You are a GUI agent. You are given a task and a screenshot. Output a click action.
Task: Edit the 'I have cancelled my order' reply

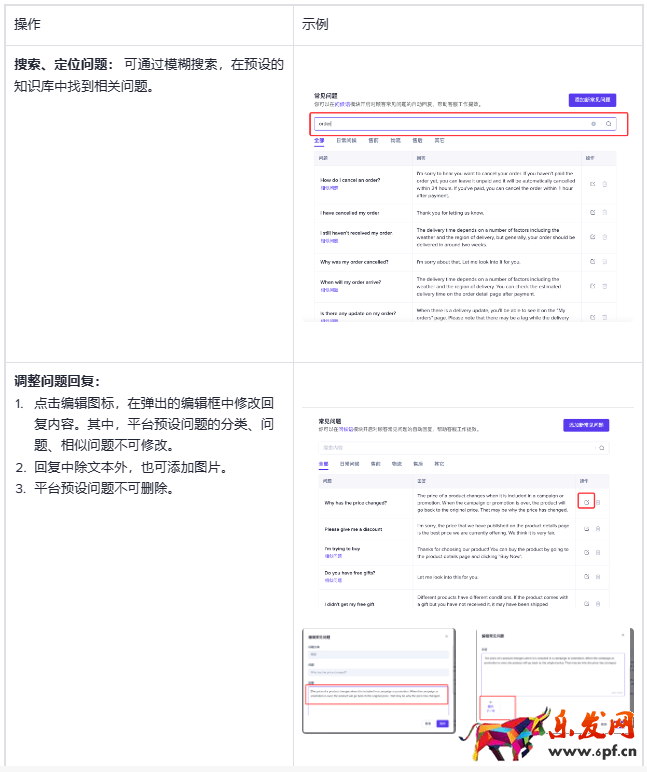click(x=592, y=213)
